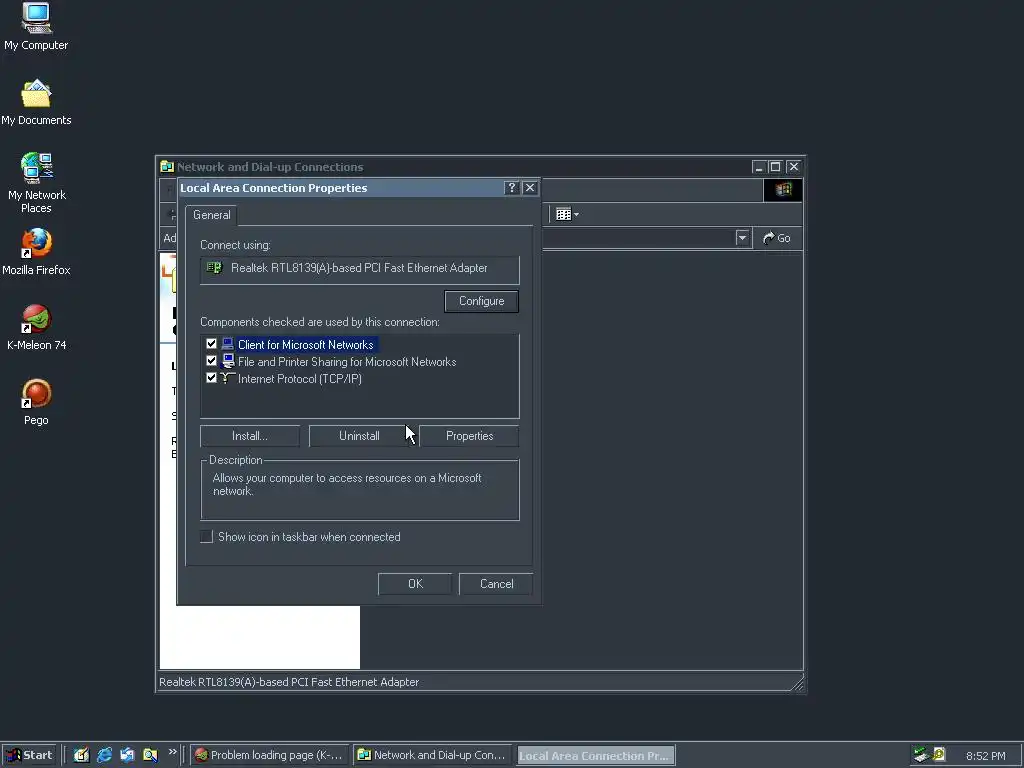The image size is (1024, 768).
Task: Expand the address bar dropdown arrow
Action: (x=742, y=238)
